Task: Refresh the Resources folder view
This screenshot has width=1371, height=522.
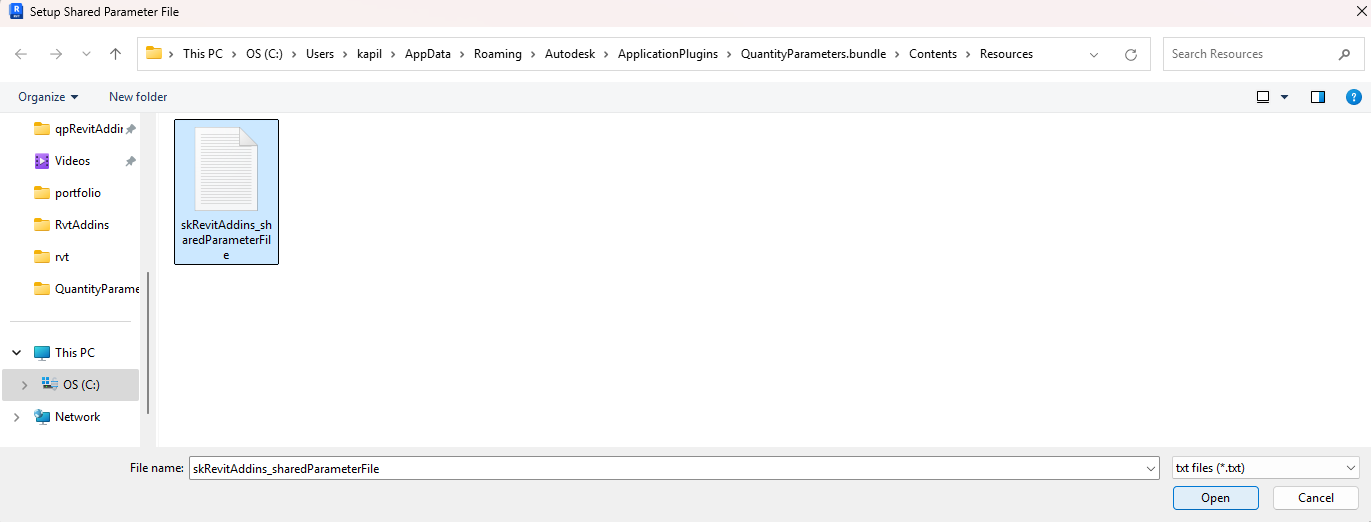Action: [1131, 54]
